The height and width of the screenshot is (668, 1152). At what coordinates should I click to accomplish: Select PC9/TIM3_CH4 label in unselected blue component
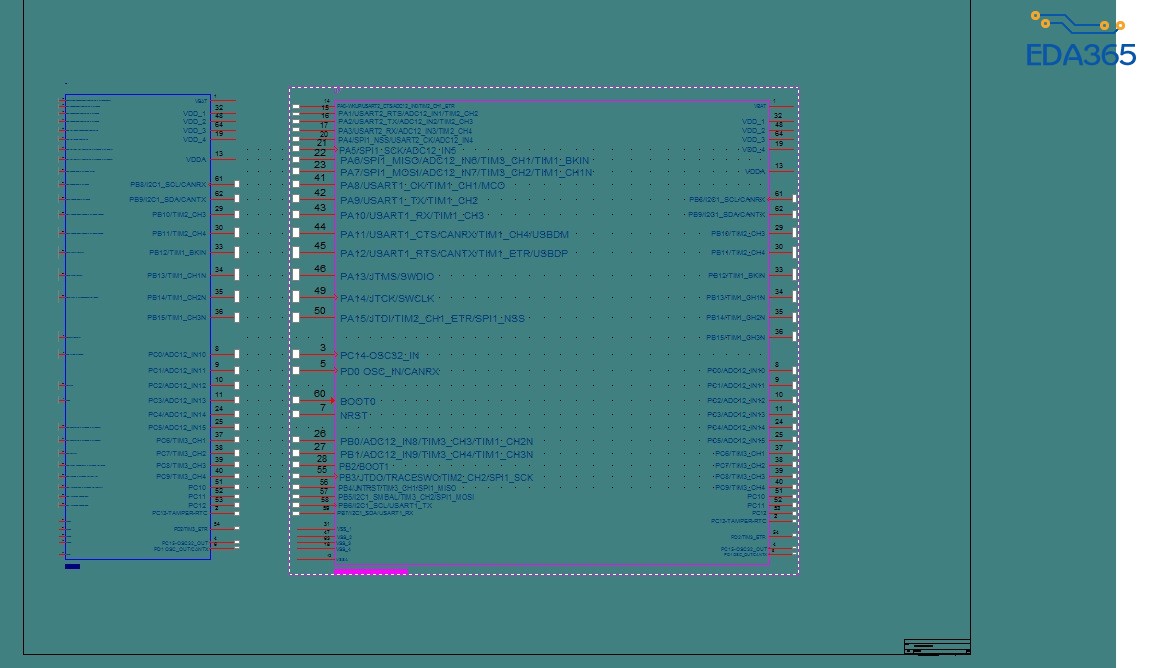[181, 477]
